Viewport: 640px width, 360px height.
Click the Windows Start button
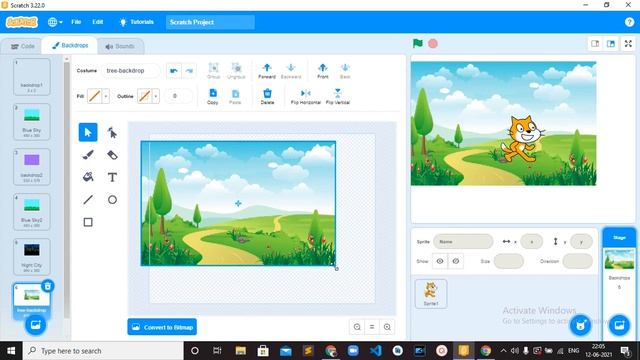tap(11, 351)
